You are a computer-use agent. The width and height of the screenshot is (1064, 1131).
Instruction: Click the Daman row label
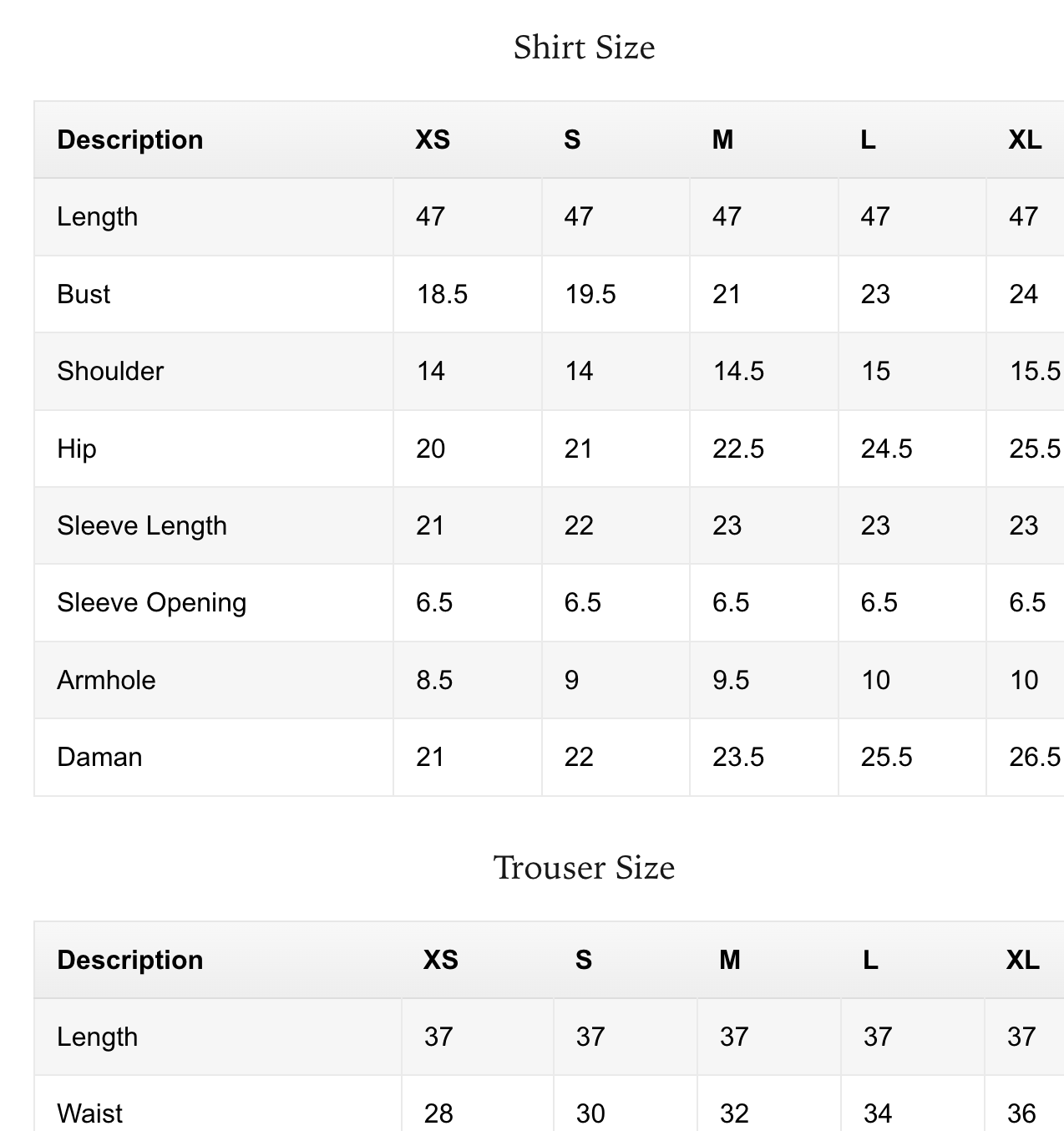click(99, 757)
